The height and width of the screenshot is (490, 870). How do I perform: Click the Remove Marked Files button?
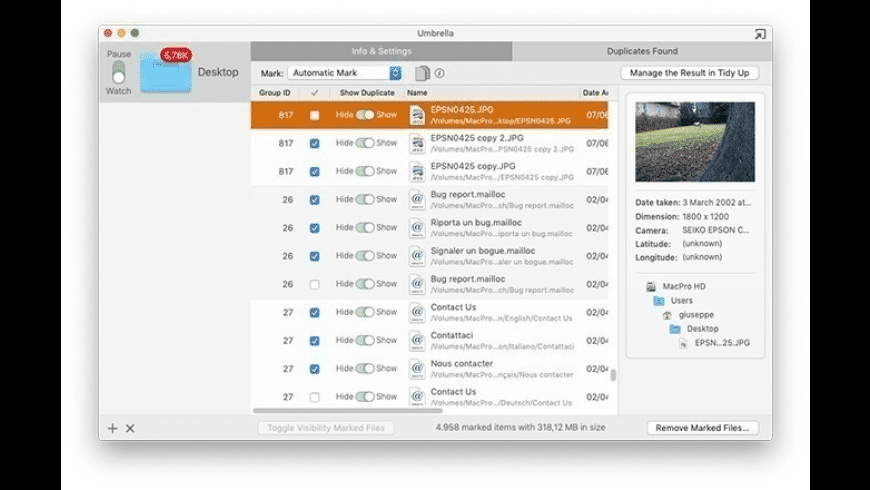coord(702,428)
